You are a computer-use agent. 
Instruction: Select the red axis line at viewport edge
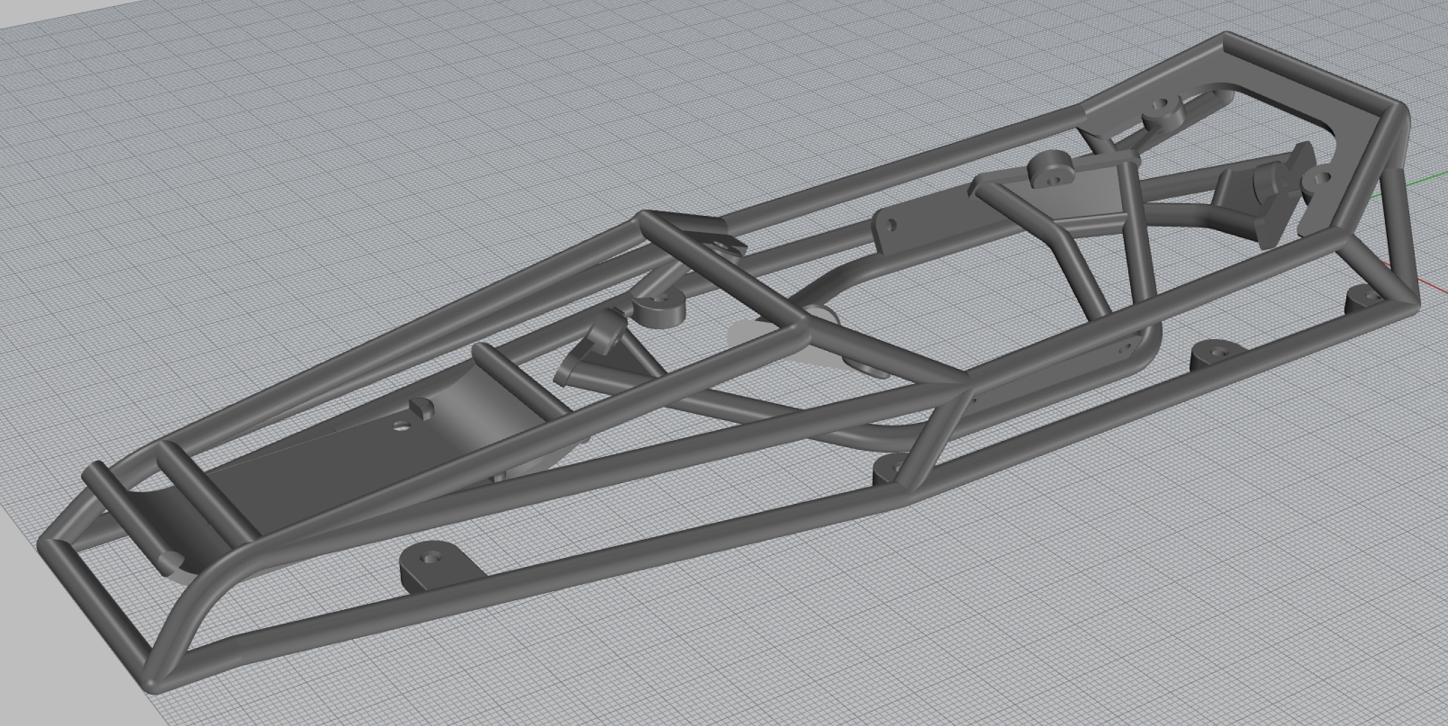1431,287
